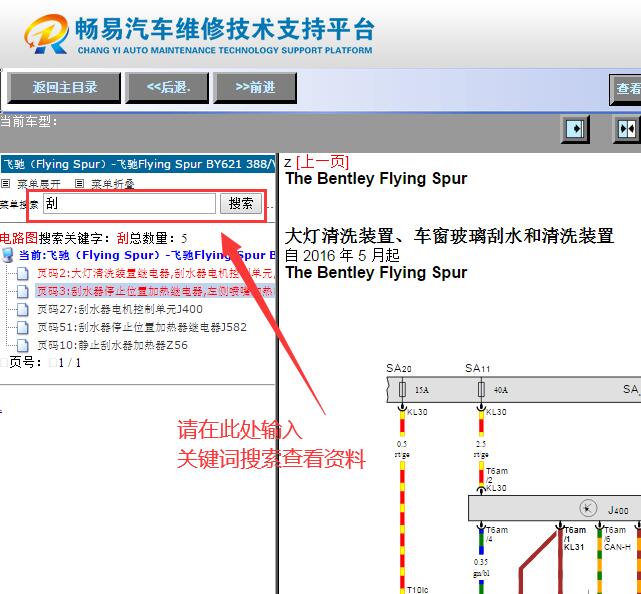The image size is (641, 594).
Task: Open 页码51:刮水器停止位置加热器继电器J582 result
Action: (x=142, y=327)
